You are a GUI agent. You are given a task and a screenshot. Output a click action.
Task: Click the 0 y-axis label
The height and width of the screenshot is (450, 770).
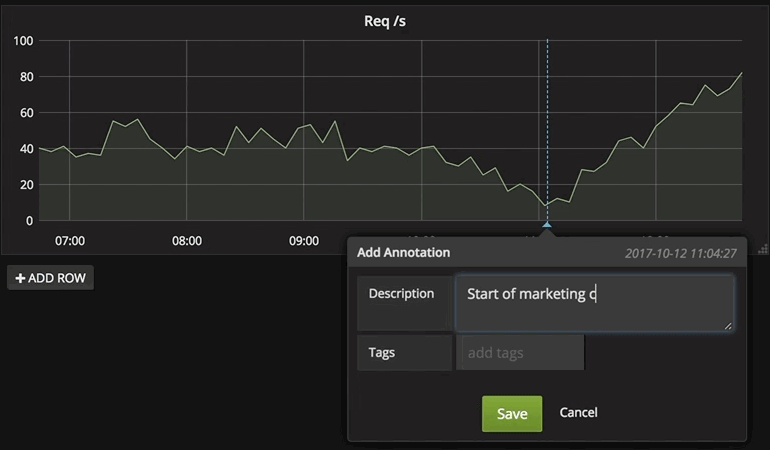point(29,221)
